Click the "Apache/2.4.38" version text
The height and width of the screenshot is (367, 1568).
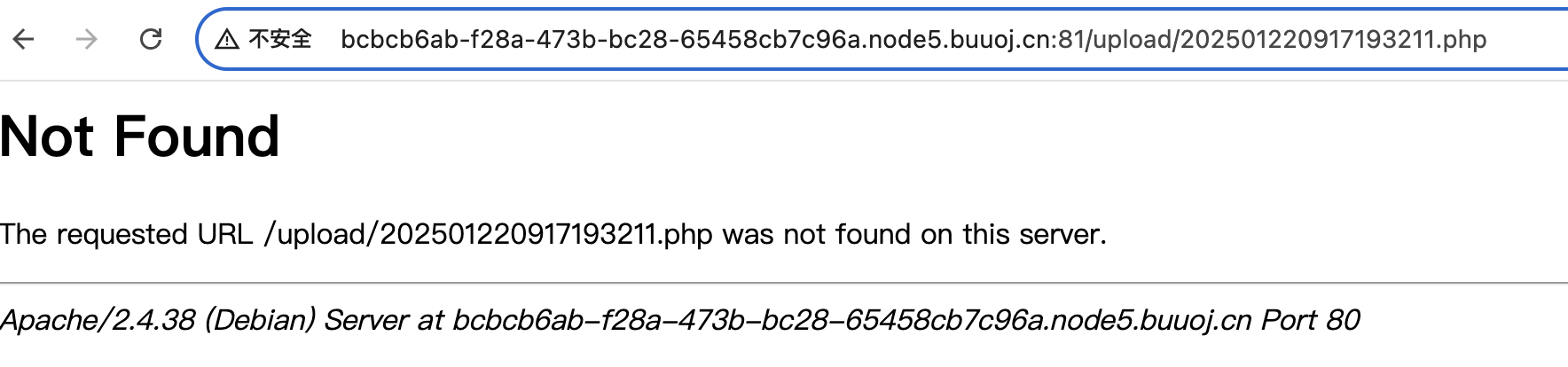click(x=98, y=320)
